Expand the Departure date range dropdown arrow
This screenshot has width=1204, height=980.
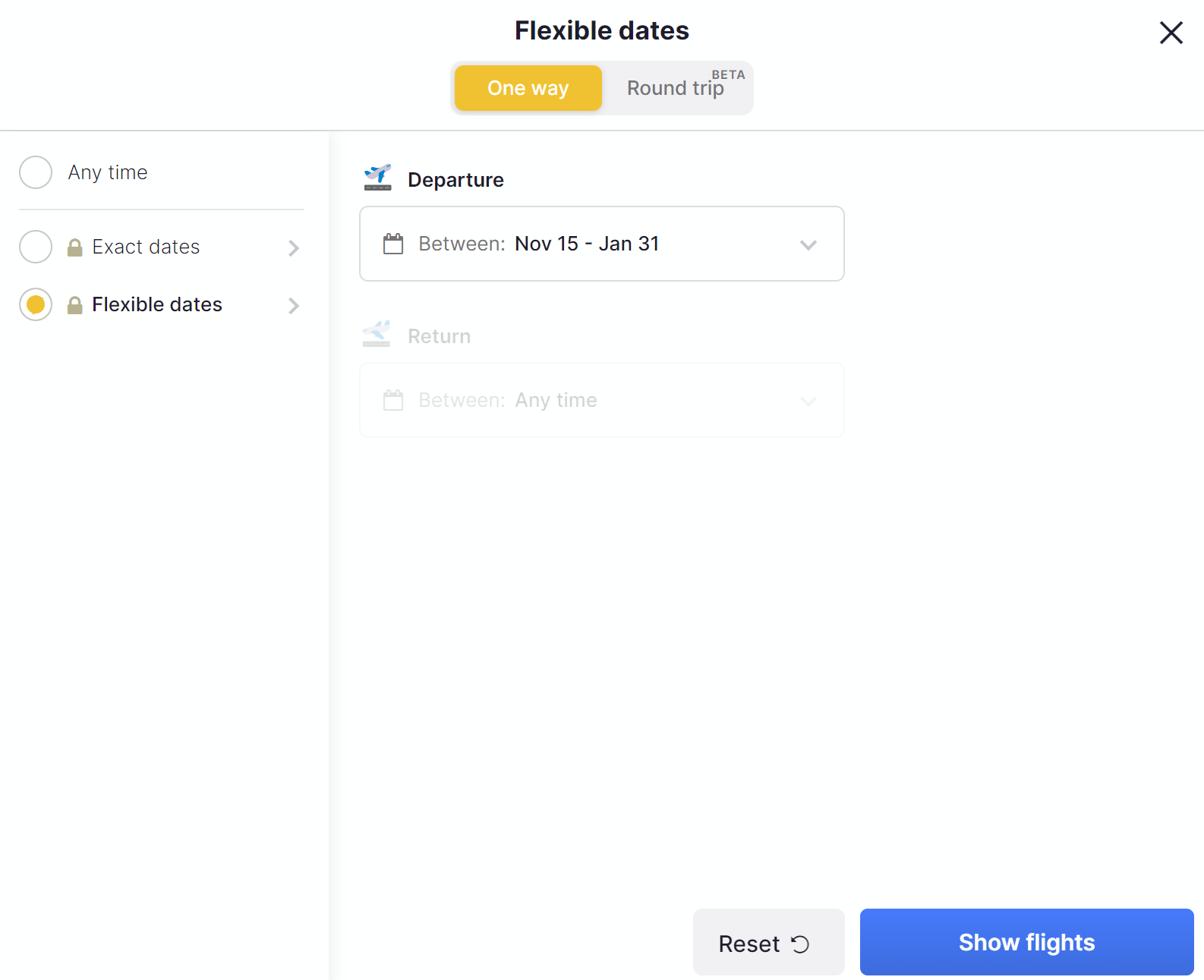808,244
